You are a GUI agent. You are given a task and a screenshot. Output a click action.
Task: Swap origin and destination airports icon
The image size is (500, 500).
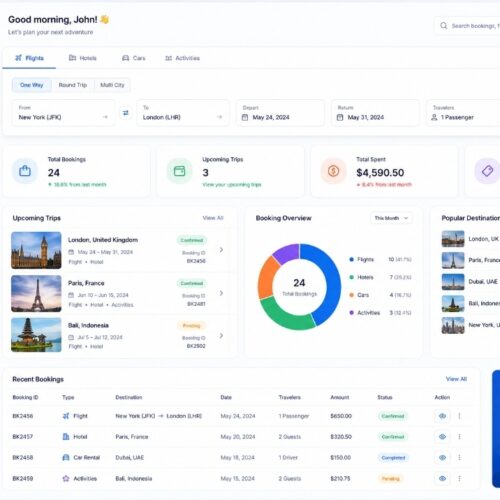pos(126,113)
